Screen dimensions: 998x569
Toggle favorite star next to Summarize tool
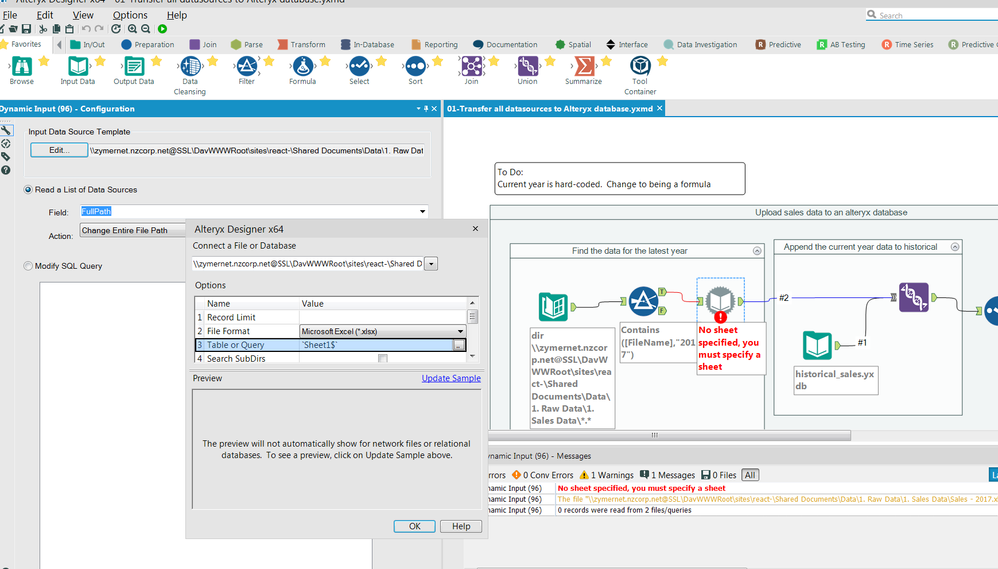tap(607, 61)
